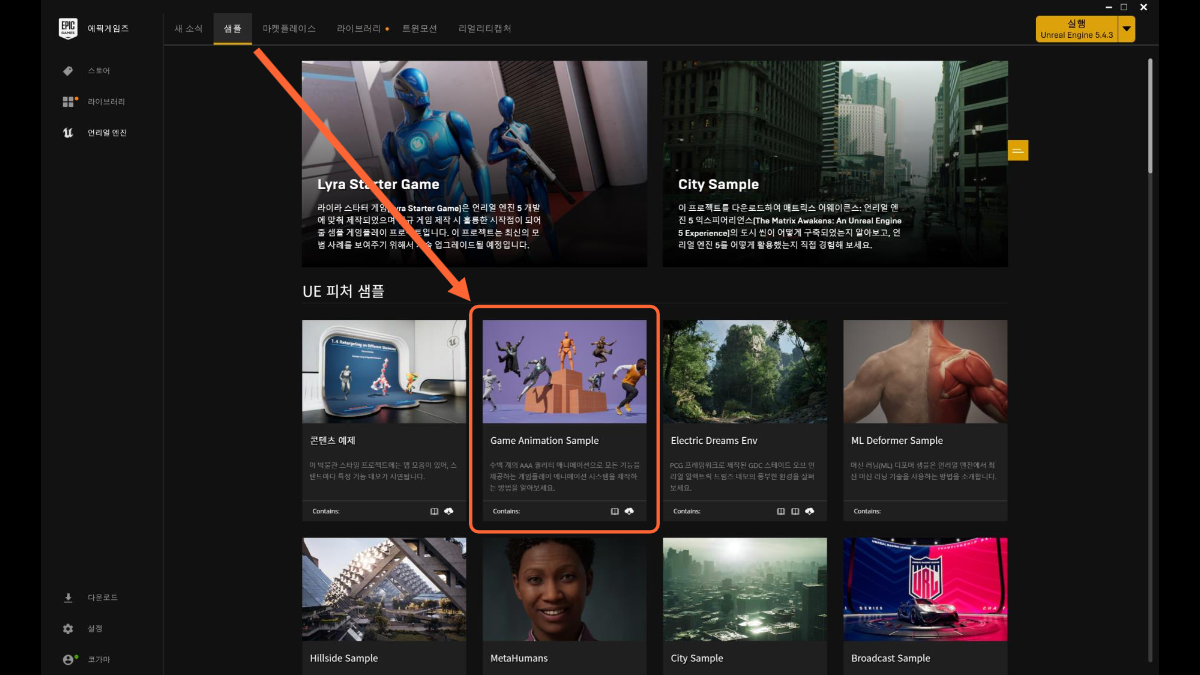The width and height of the screenshot is (1200, 675).
Task: Open the 라이브러리 grid icon in sidebar
Action: point(68,102)
